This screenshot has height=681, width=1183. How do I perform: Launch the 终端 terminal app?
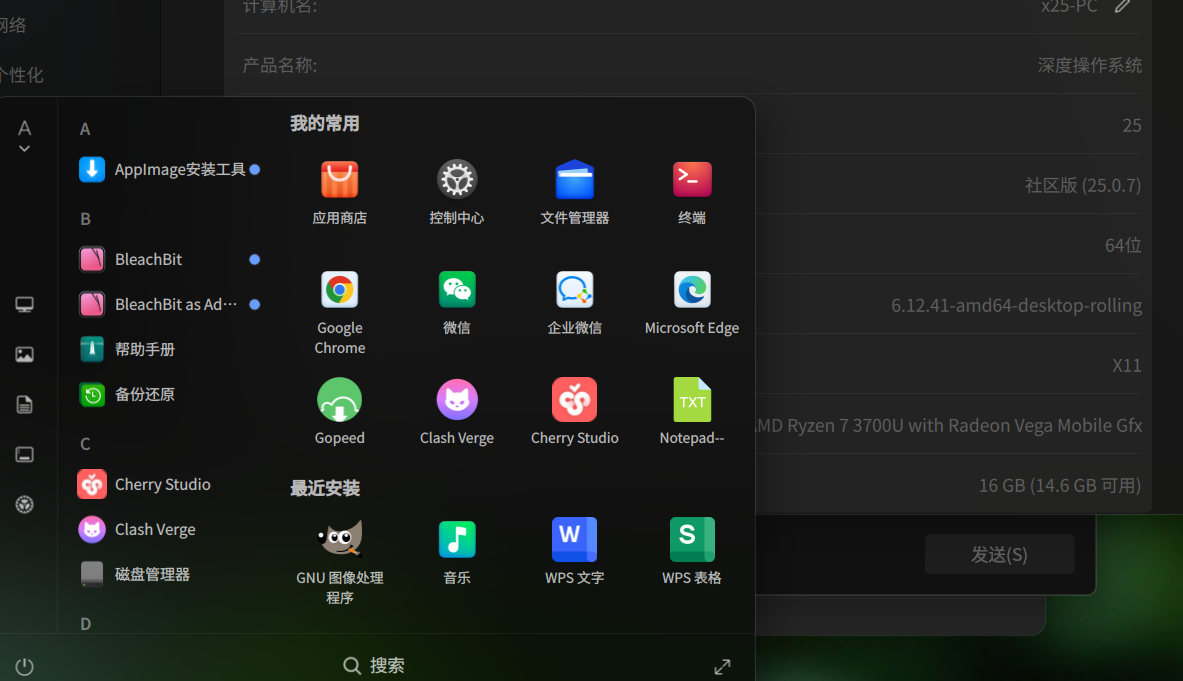[692, 179]
